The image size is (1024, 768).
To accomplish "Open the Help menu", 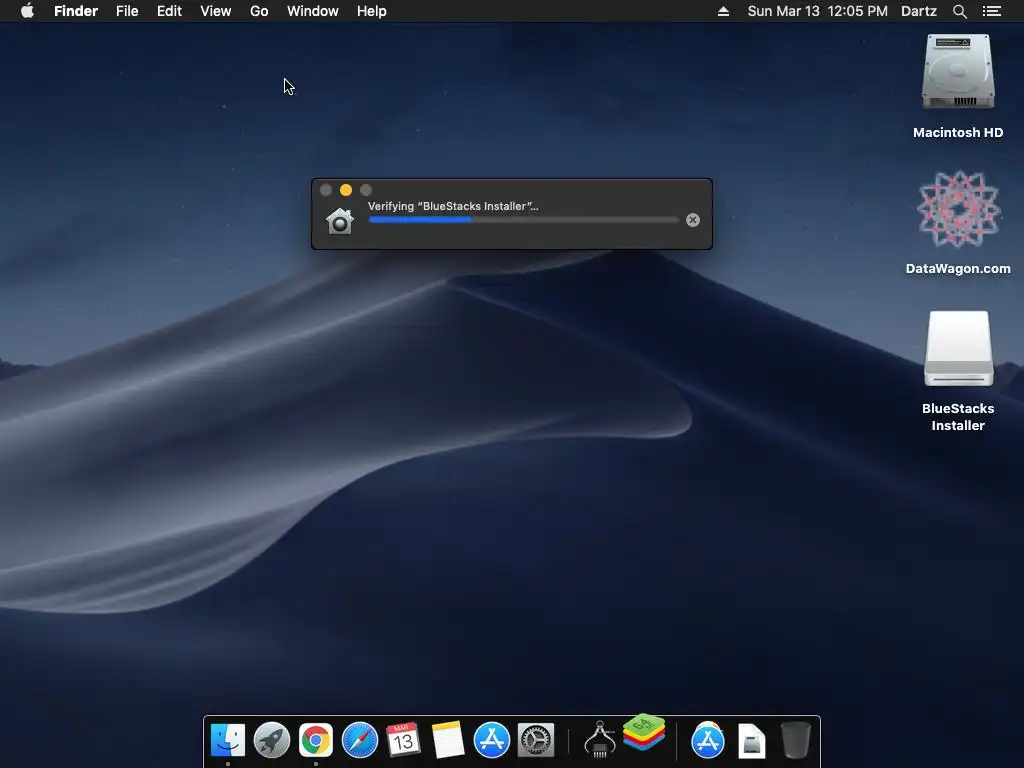I will 372,11.
